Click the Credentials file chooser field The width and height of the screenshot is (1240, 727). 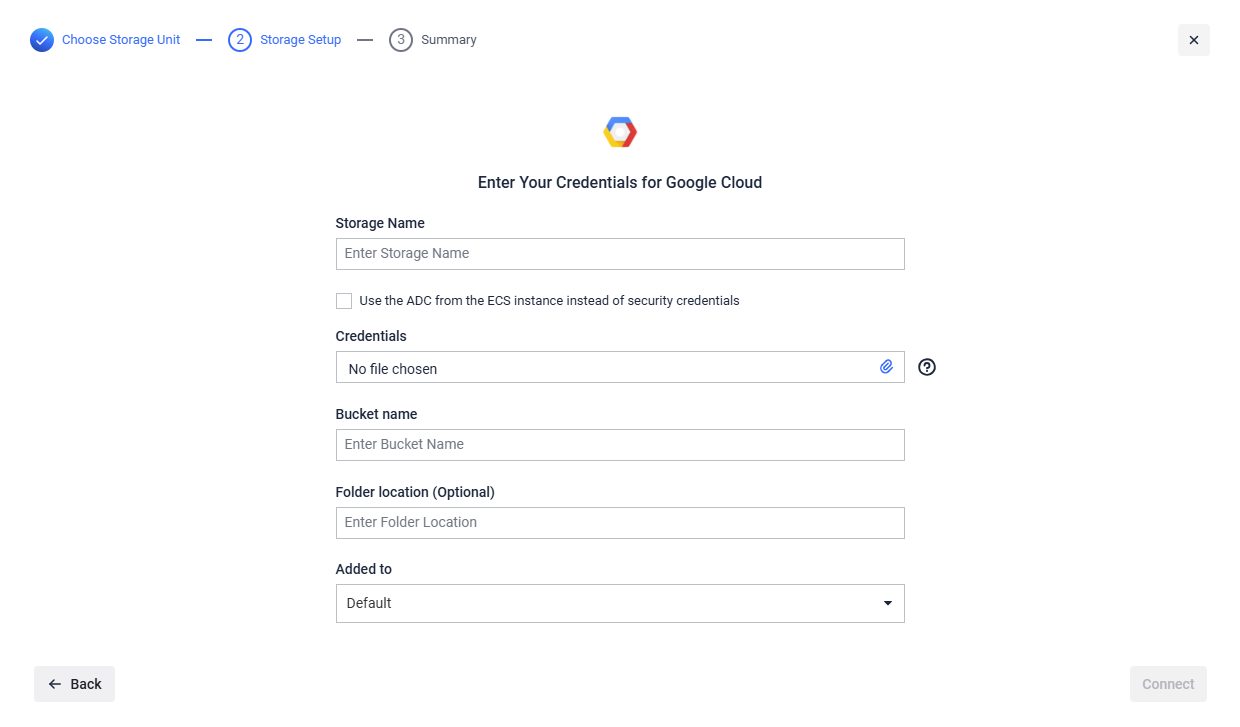click(620, 367)
